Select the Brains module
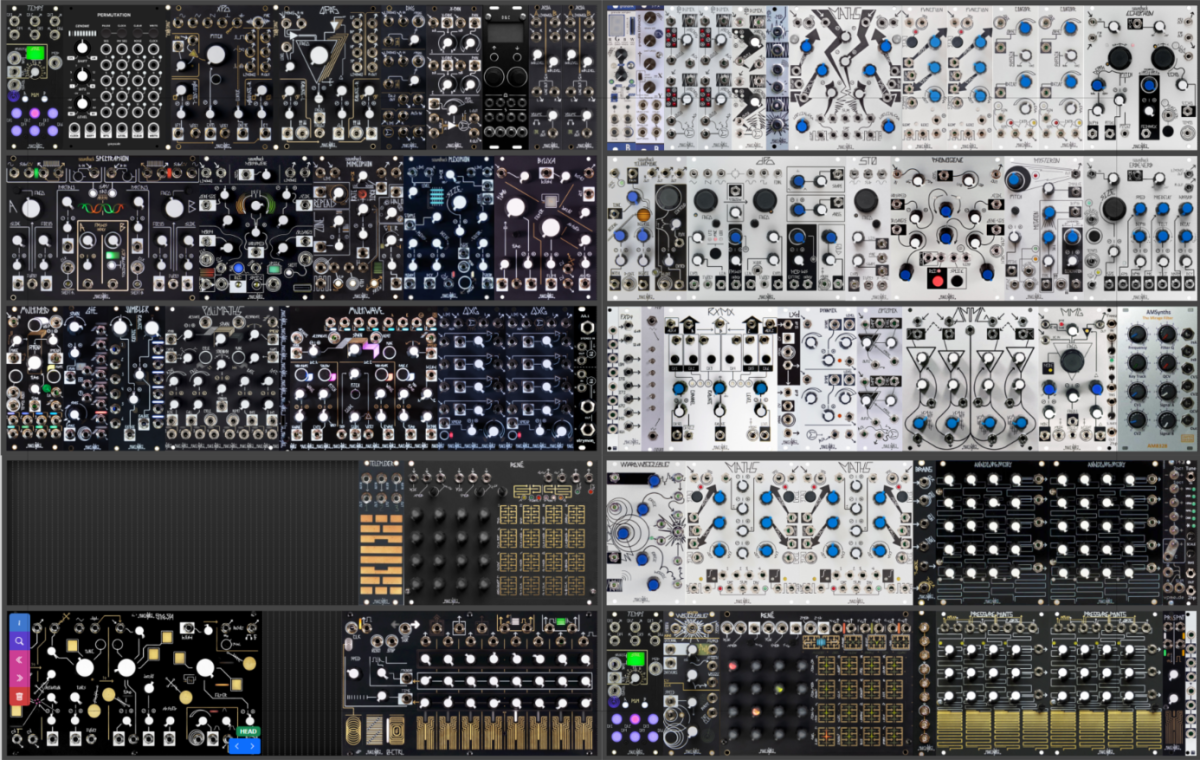Viewport: 1200px width, 760px height. pos(925,532)
